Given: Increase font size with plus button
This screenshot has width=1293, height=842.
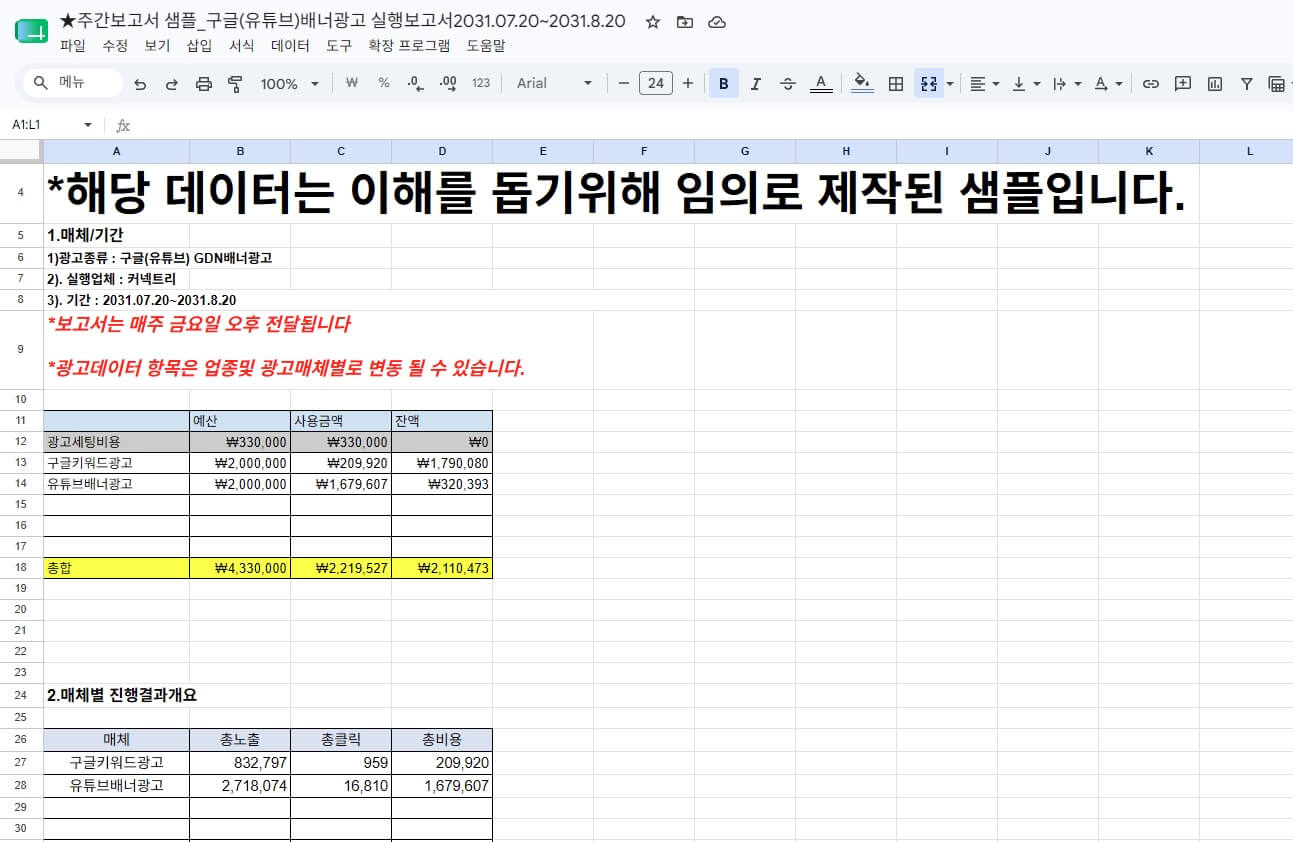Looking at the screenshot, I should point(688,83).
